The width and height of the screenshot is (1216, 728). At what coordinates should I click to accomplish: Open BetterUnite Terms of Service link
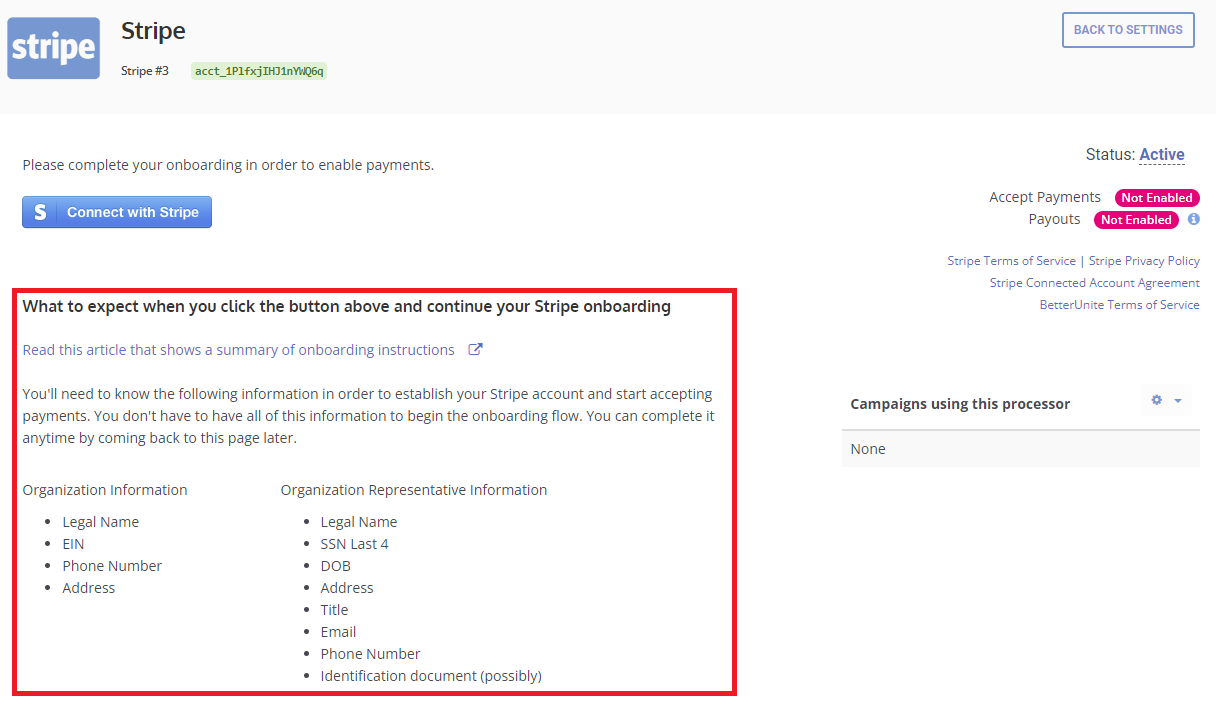point(1119,305)
